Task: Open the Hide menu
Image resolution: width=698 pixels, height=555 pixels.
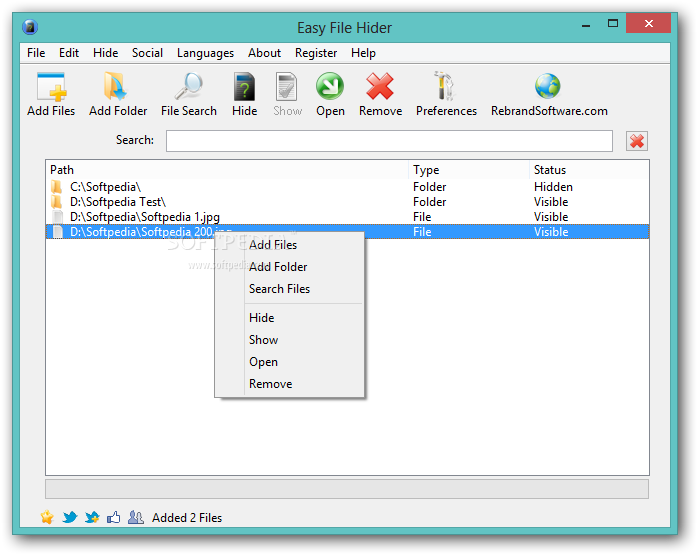Action: pyautogui.click(x=106, y=53)
